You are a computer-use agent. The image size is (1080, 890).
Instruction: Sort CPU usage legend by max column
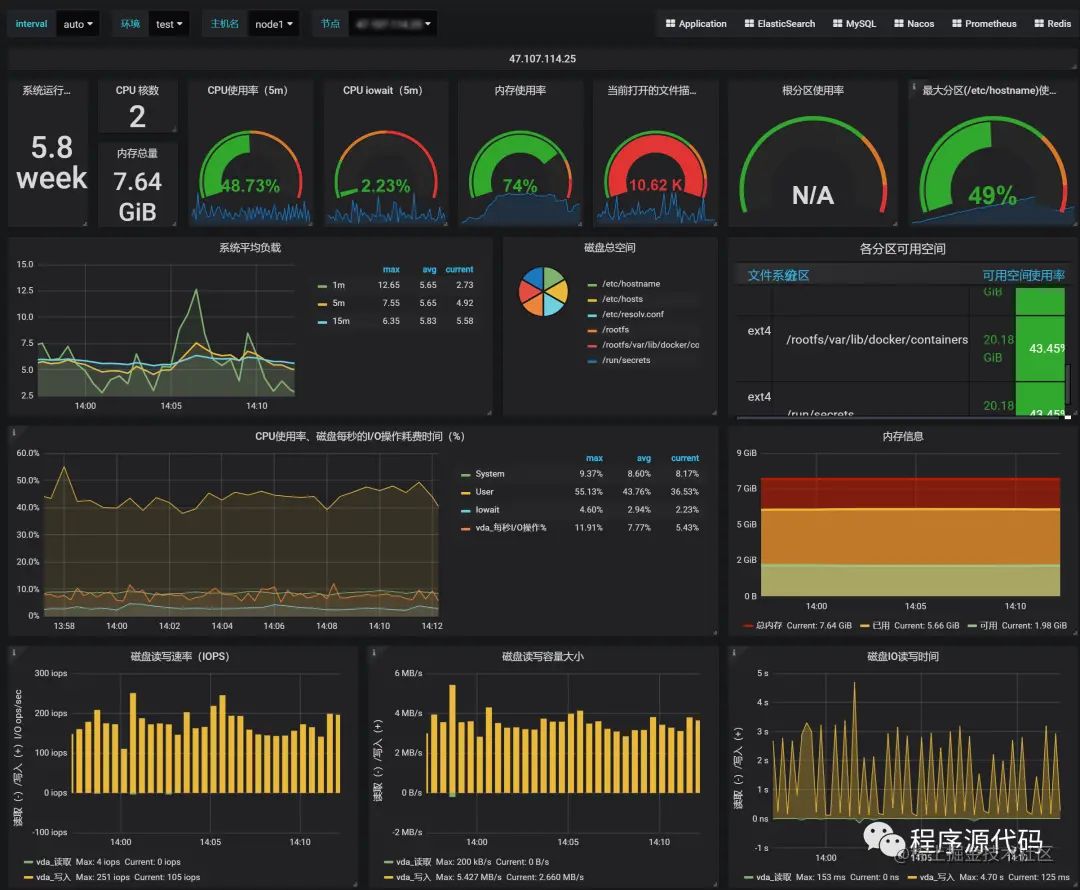point(594,458)
